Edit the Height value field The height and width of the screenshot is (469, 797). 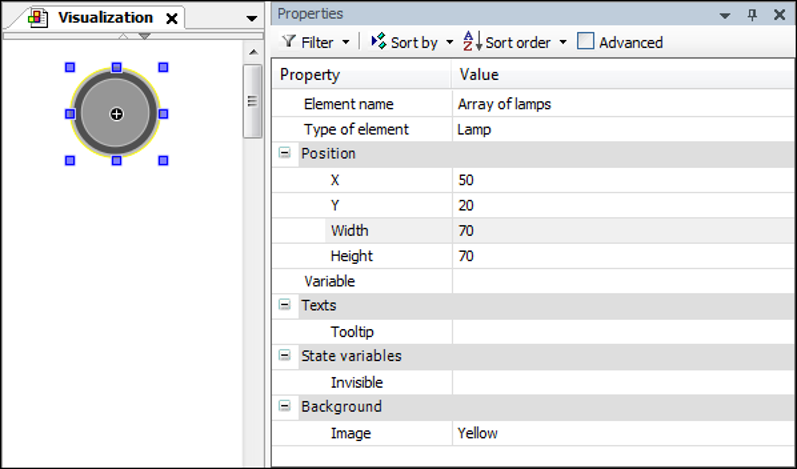(624, 256)
